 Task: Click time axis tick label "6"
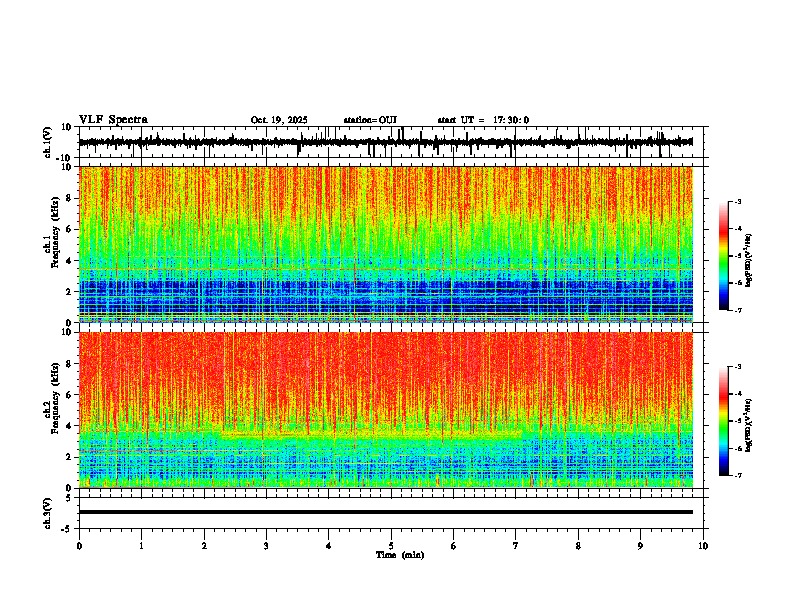[x=454, y=546]
